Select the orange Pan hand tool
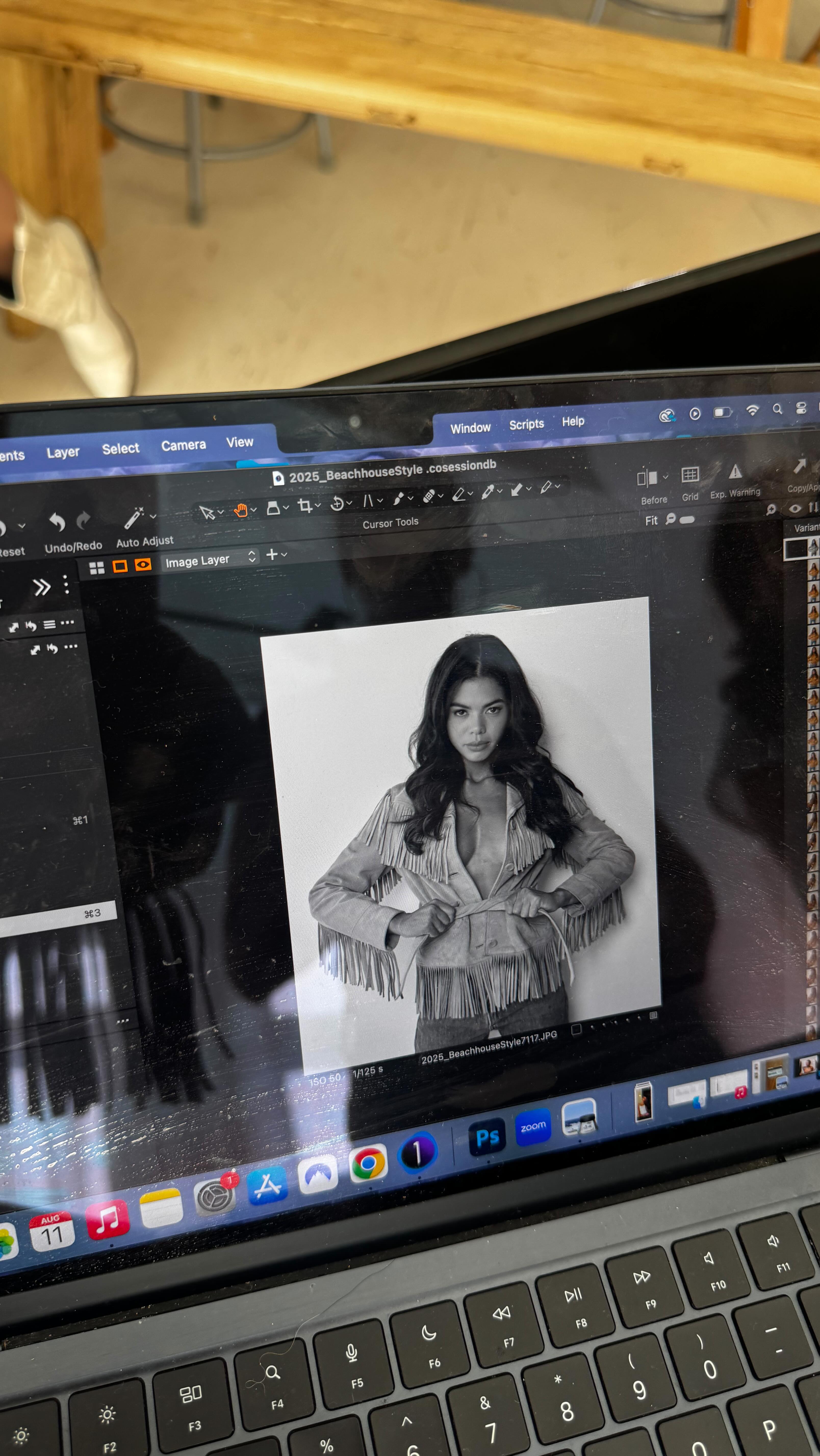 pos(241,510)
